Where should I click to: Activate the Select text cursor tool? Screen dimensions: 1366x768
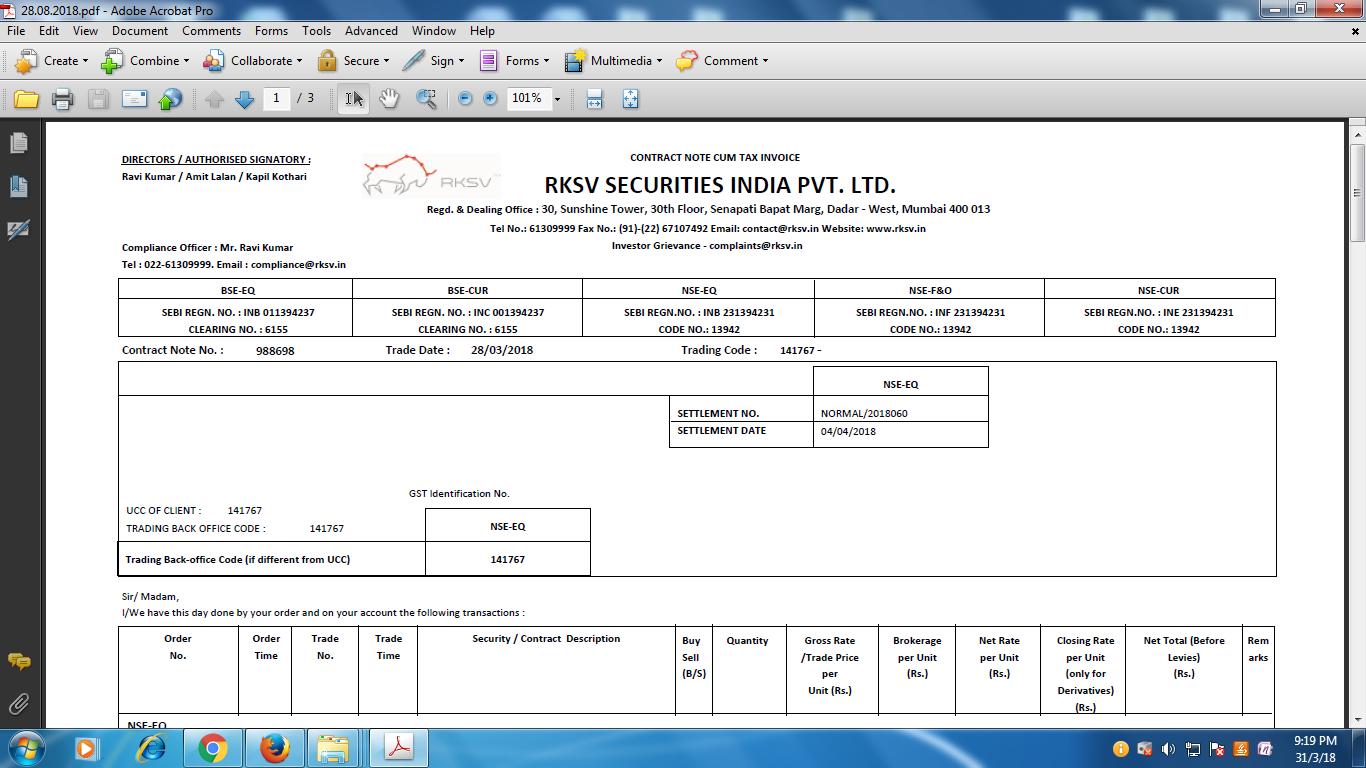pyautogui.click(x=354, y=98)
